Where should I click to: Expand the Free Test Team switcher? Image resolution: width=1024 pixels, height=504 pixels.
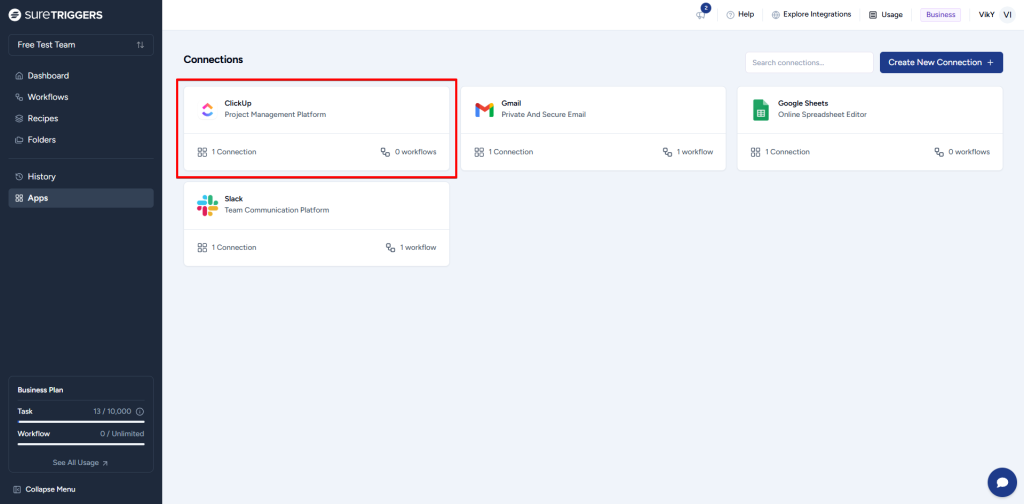[x=81, y=45]
